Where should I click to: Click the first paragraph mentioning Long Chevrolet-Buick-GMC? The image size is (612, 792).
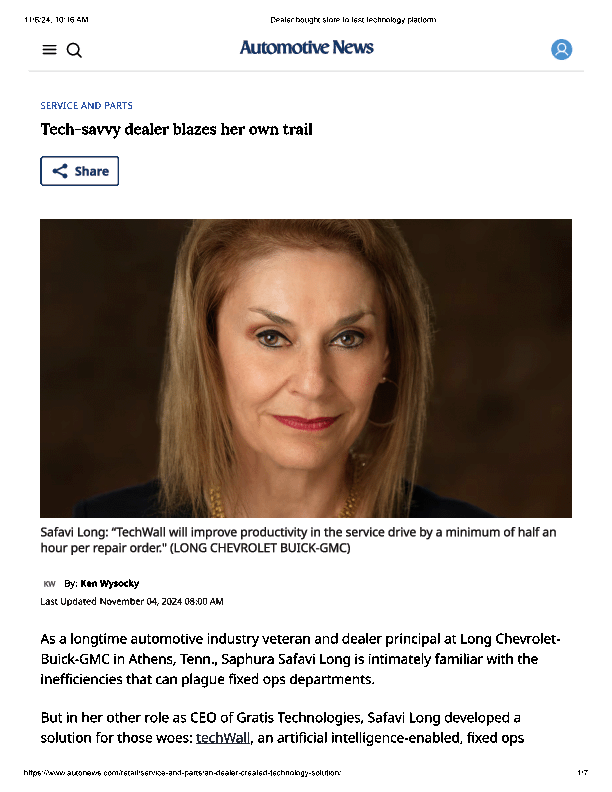pos(300,659)
